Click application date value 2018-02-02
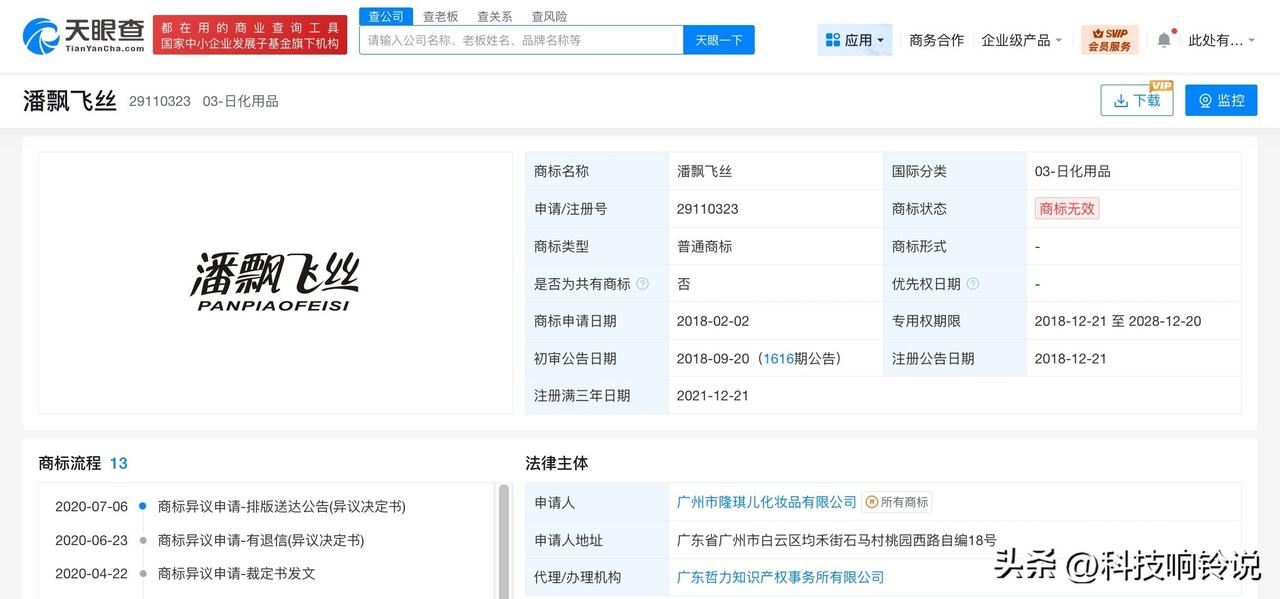This screenshot has height=599, width=1280. pos(713,321)
